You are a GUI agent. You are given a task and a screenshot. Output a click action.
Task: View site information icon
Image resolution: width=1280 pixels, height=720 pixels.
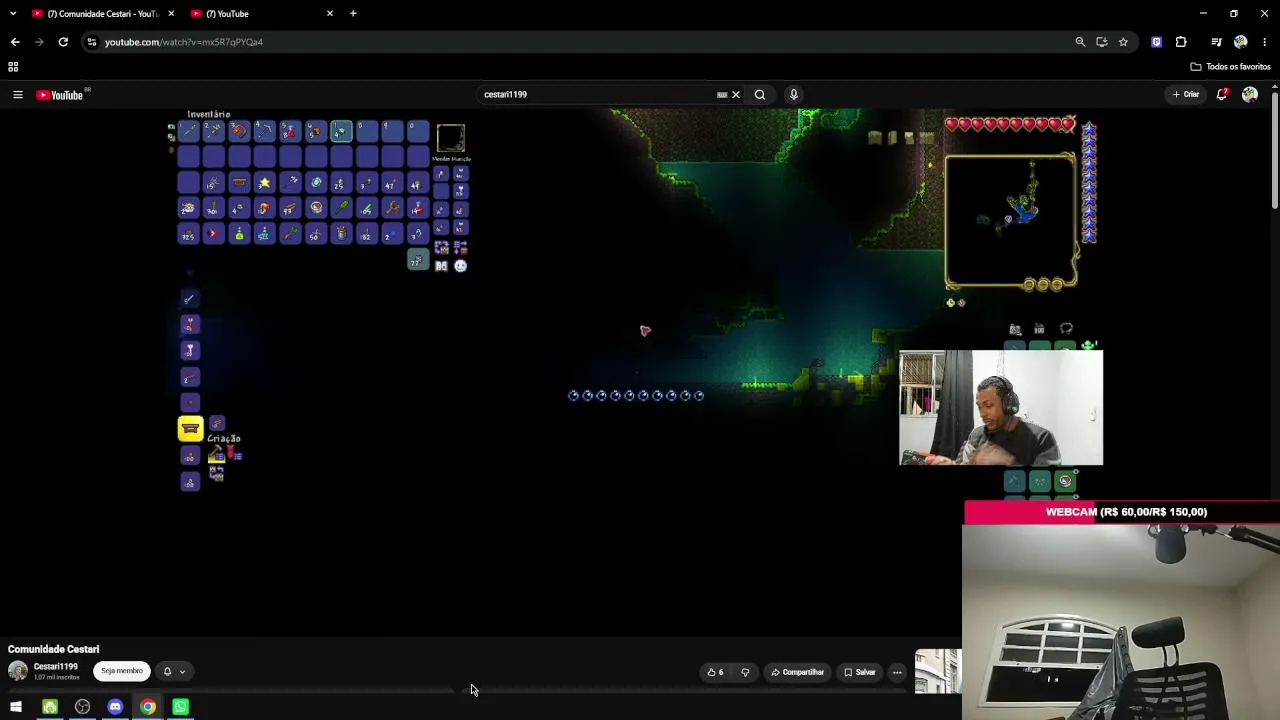92,42
